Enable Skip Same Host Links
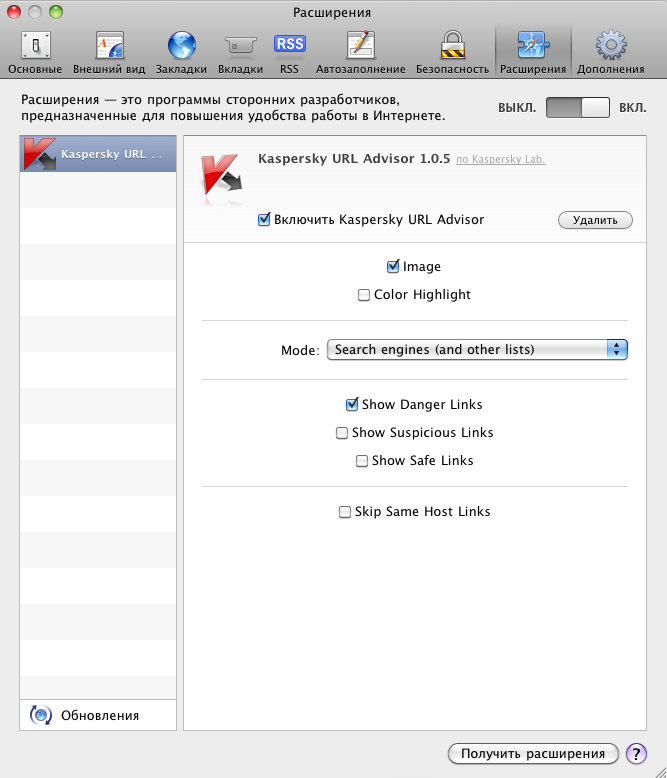Image resolution: width=667 pixels, height=778 pixels. click(x=345, y=512)
